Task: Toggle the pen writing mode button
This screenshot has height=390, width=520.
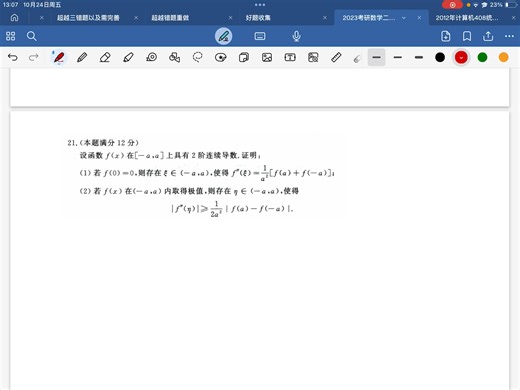Action: [223, 36]
